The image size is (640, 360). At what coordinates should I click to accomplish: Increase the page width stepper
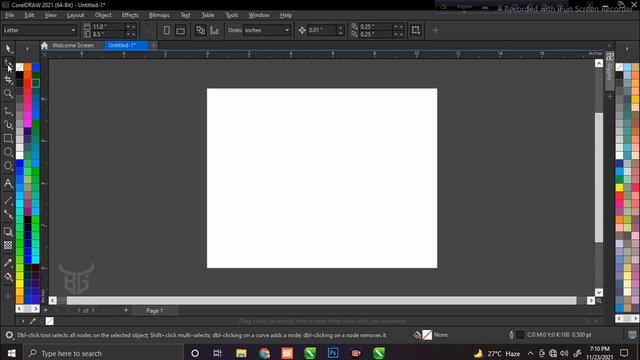click(x=128, y=27)
